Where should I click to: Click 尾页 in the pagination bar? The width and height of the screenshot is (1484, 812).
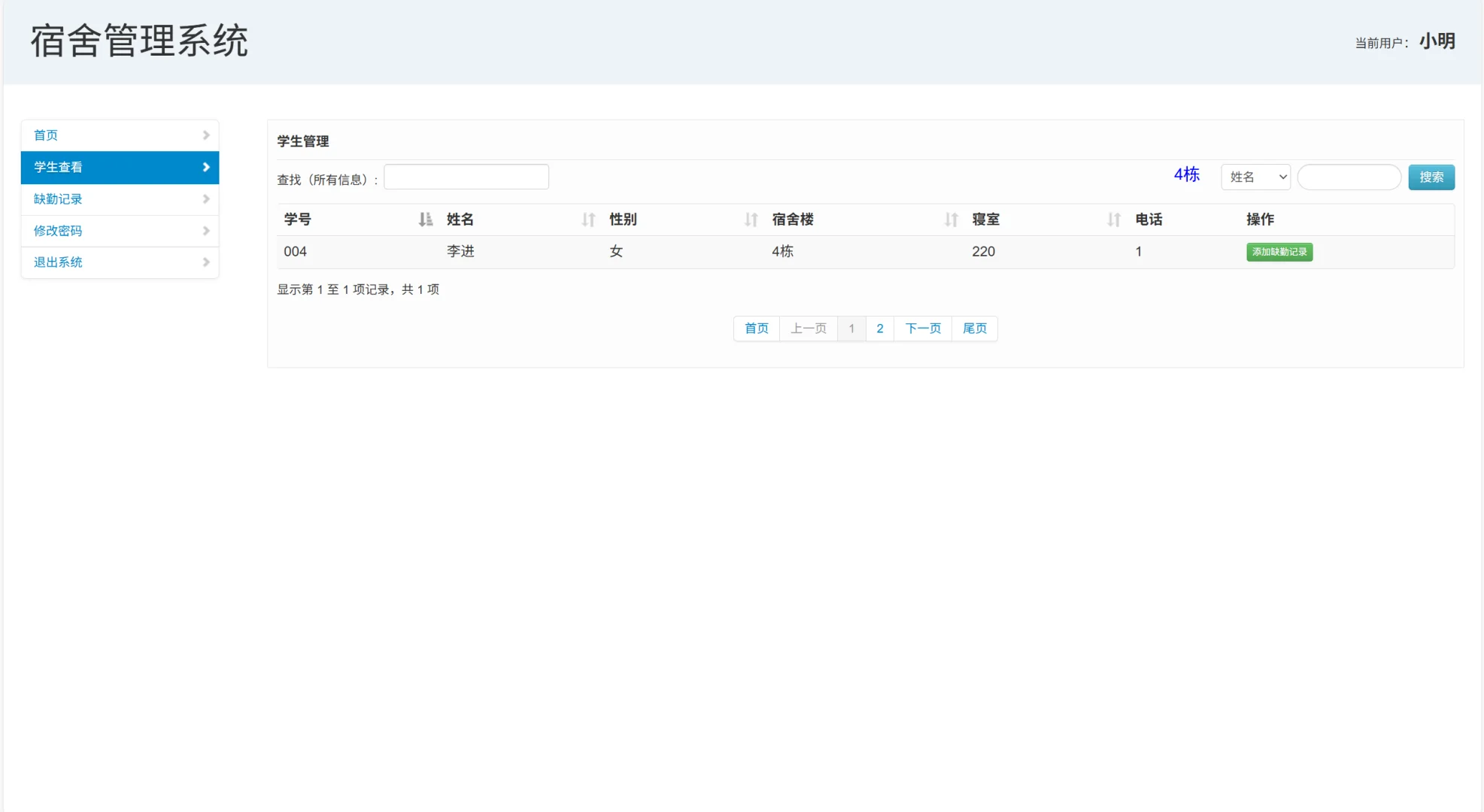pos(974,329)
